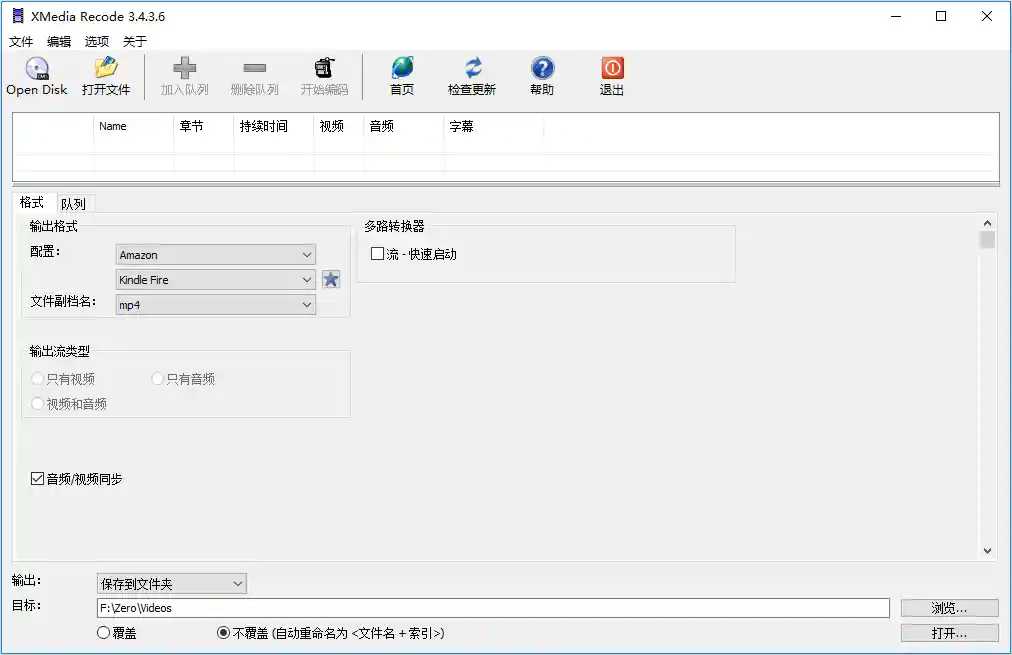Close the XMedia Recode window
The width and height of the screenshot is (1012, 655).
(x=987, y=16)
